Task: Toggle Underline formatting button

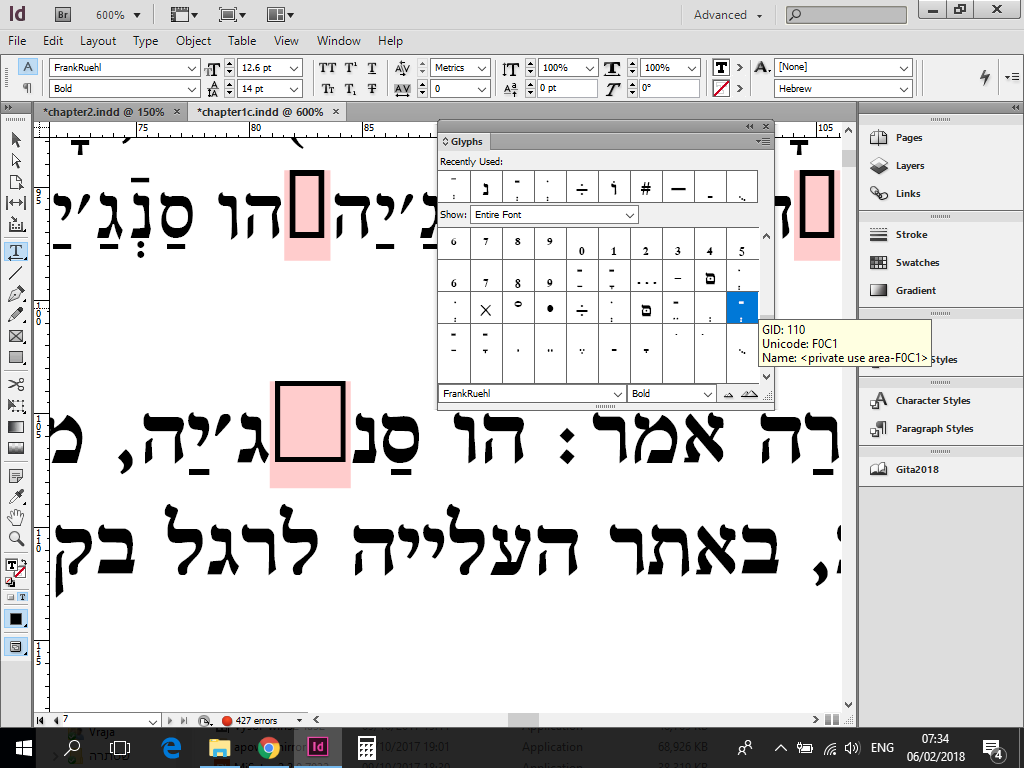Action: [372, 68]
